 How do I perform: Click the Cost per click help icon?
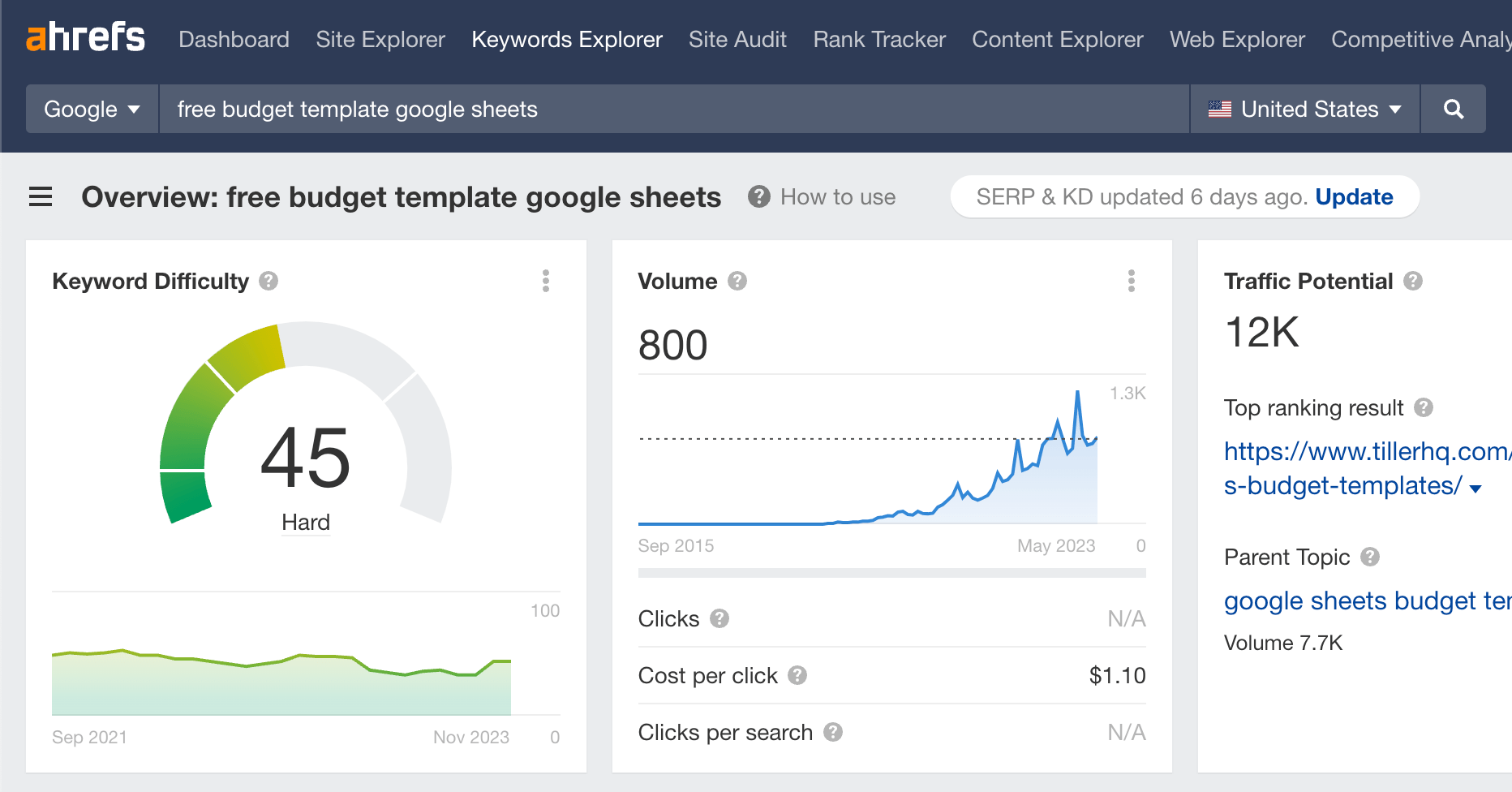(797, 675)
